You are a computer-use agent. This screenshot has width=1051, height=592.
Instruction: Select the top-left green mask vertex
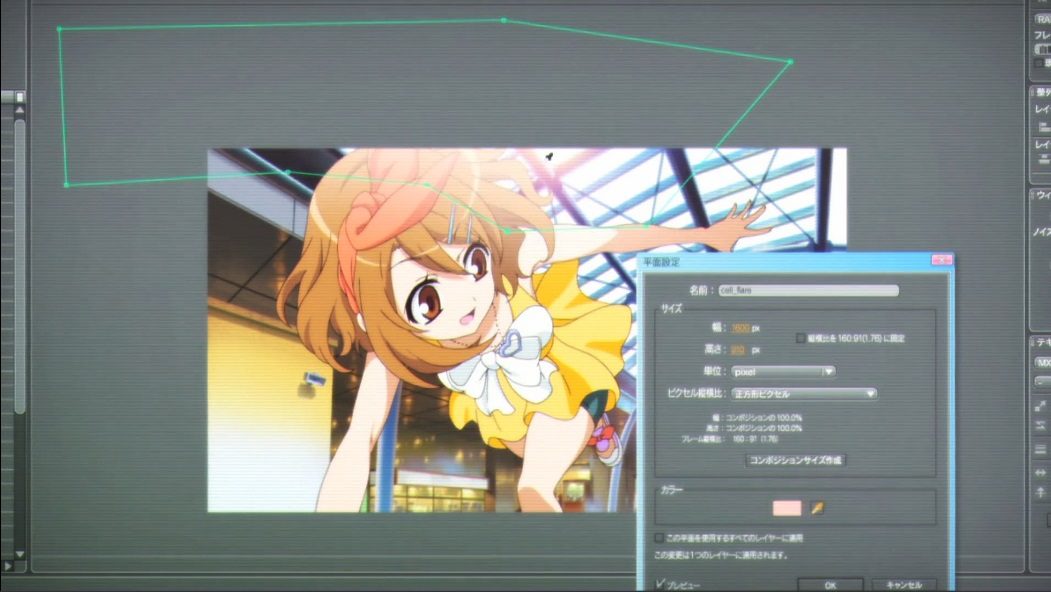click(59, 29)
